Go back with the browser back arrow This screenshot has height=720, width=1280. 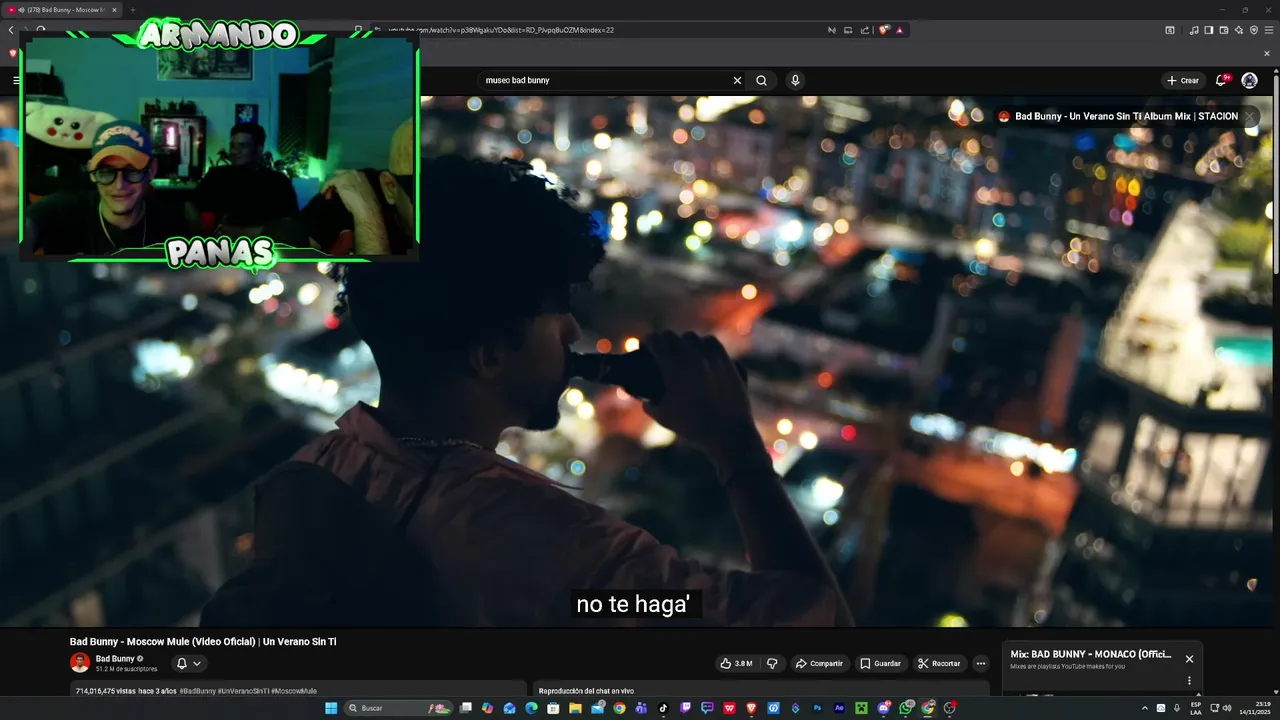(11, 30)
